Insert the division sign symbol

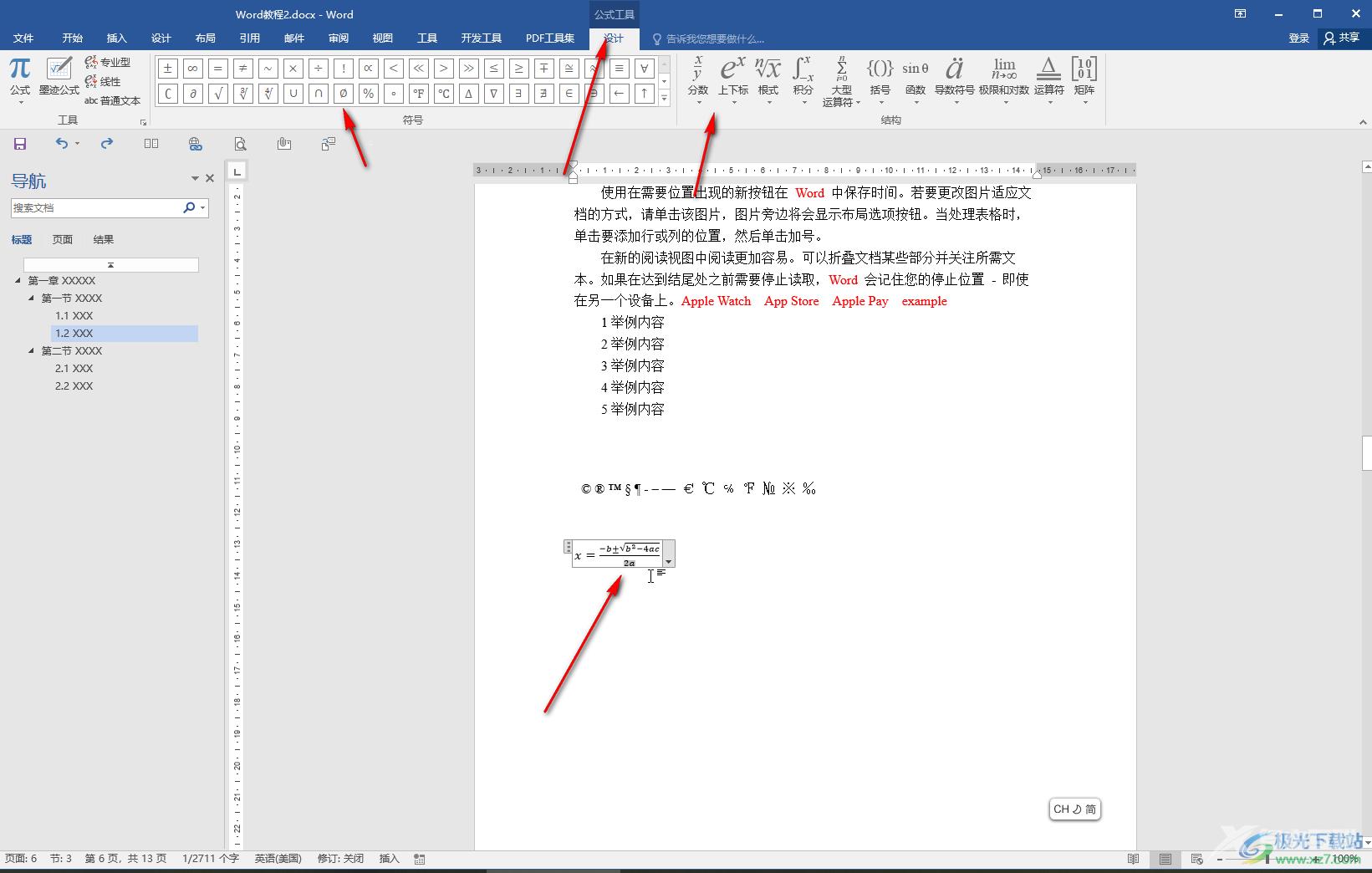coord(319,69)
